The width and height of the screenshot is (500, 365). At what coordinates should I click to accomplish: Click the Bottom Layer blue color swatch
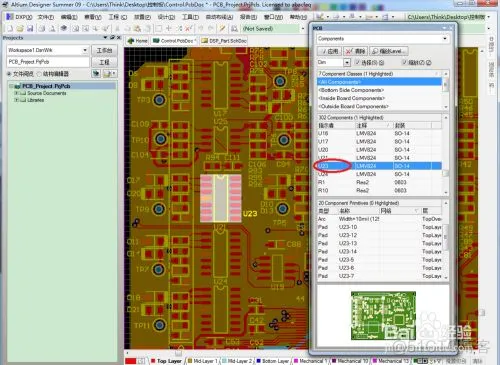coord(258,361)
